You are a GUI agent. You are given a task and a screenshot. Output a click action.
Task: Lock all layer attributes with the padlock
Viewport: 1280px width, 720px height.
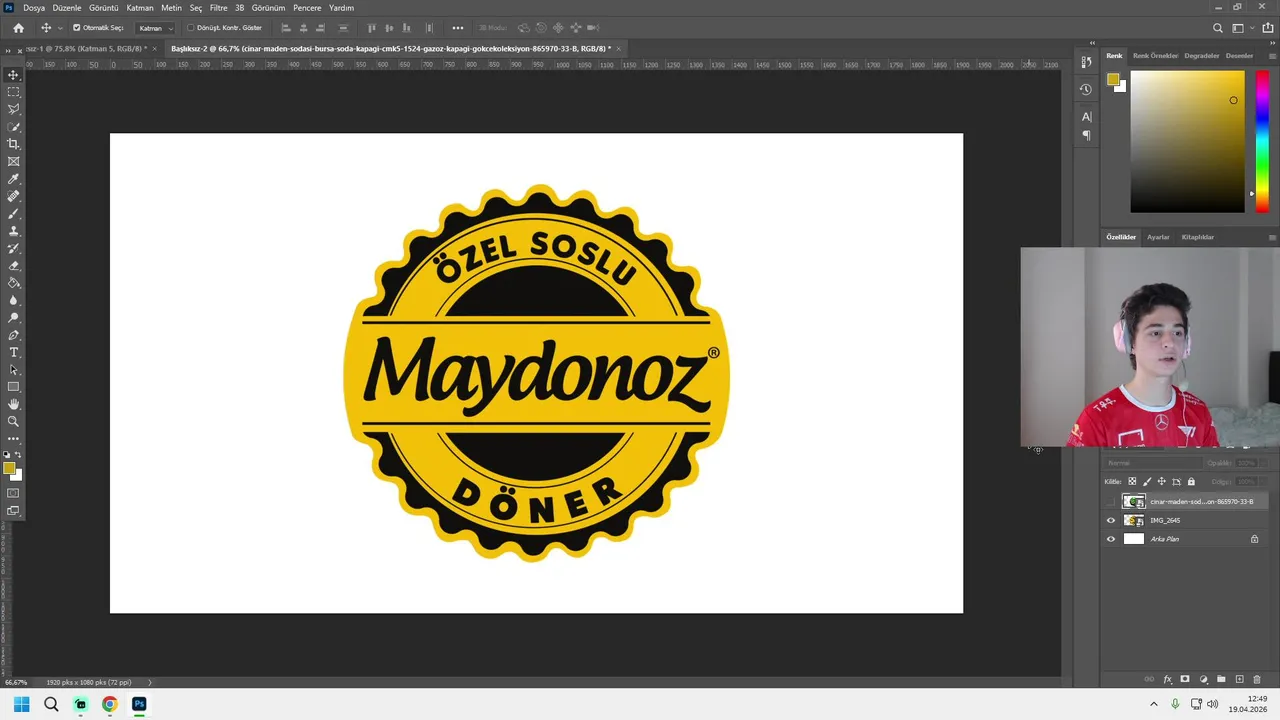coord(1191,481)
